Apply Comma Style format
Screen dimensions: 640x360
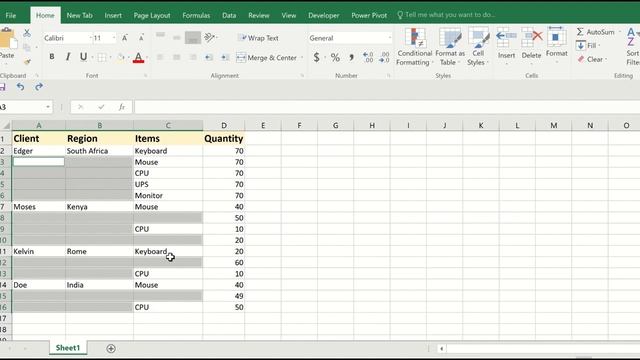[351, 57]
